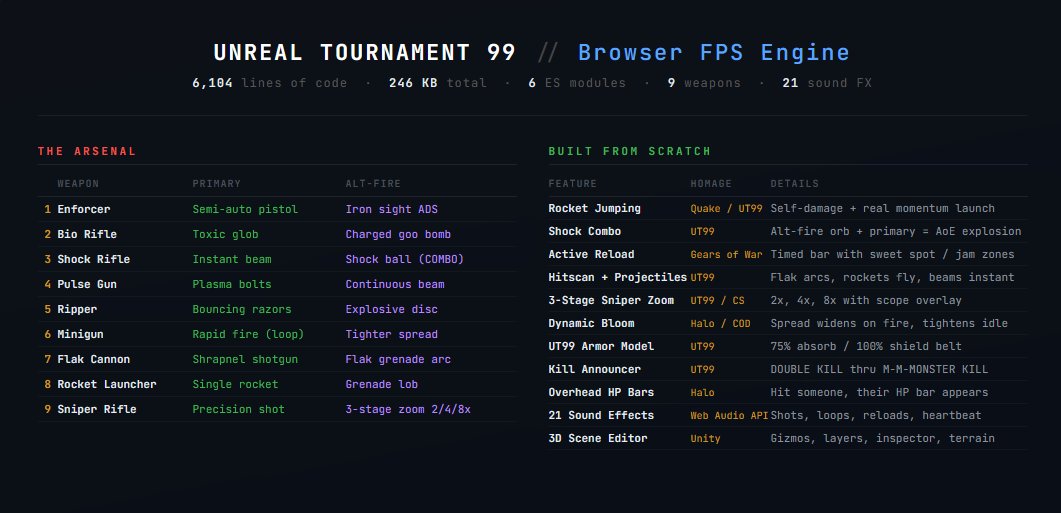Click the 'Gears of War' homage cell
Screen dimensions: 1061x513
point(727,254)
